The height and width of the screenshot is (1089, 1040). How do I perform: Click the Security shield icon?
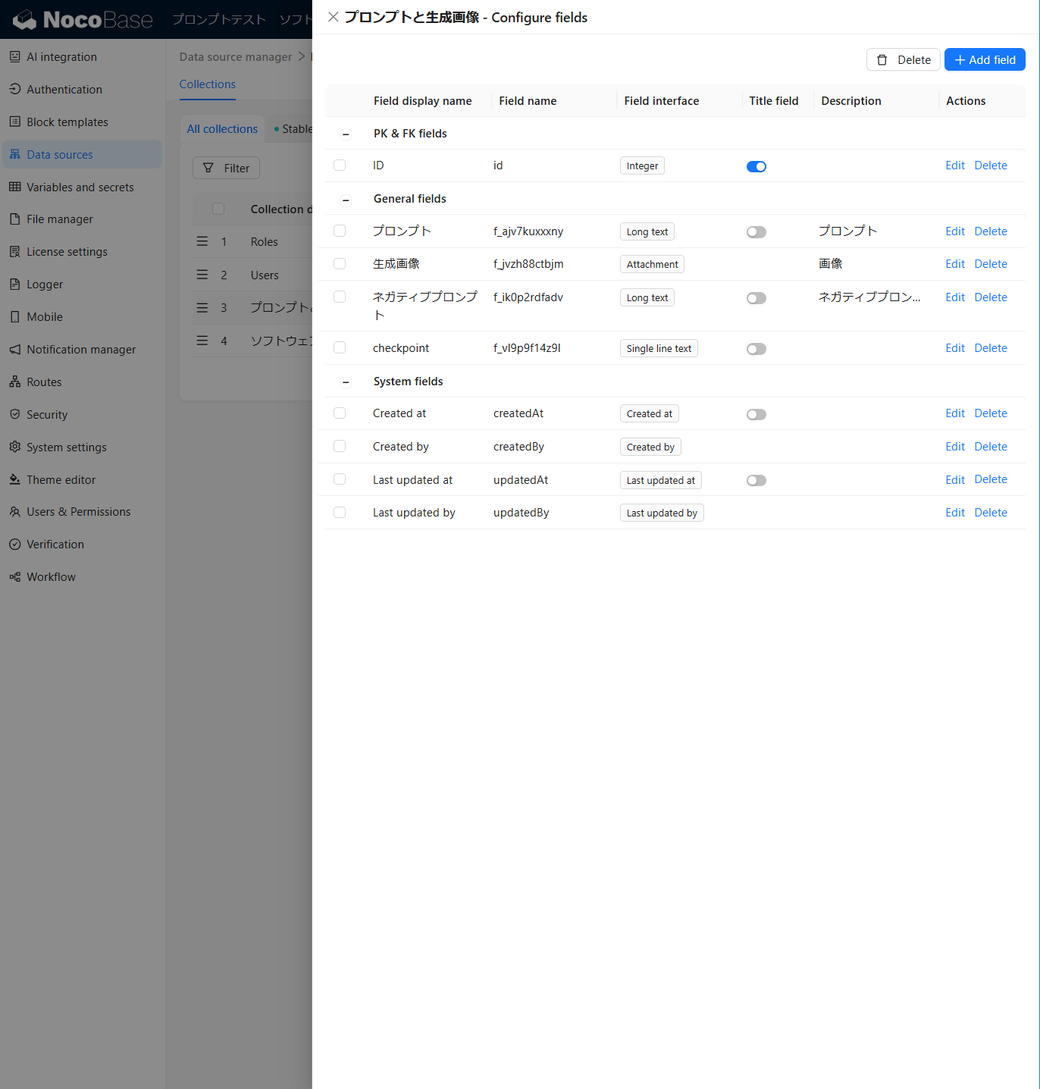pos(15,414)
